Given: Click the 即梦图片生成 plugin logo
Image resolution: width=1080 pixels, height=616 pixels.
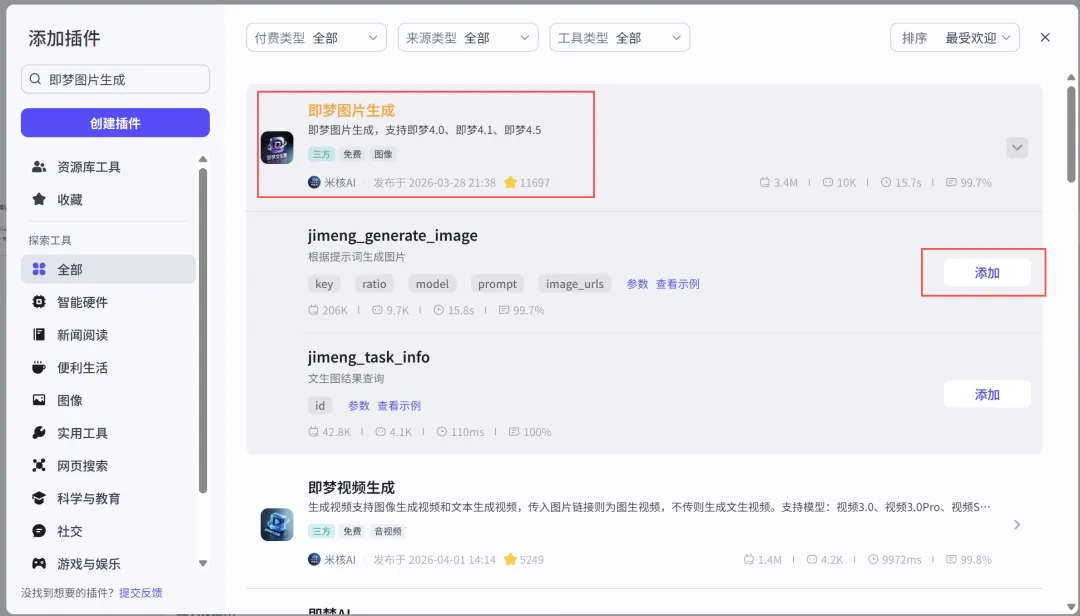Looking at the screenshot, I should [x=277, y=147].
